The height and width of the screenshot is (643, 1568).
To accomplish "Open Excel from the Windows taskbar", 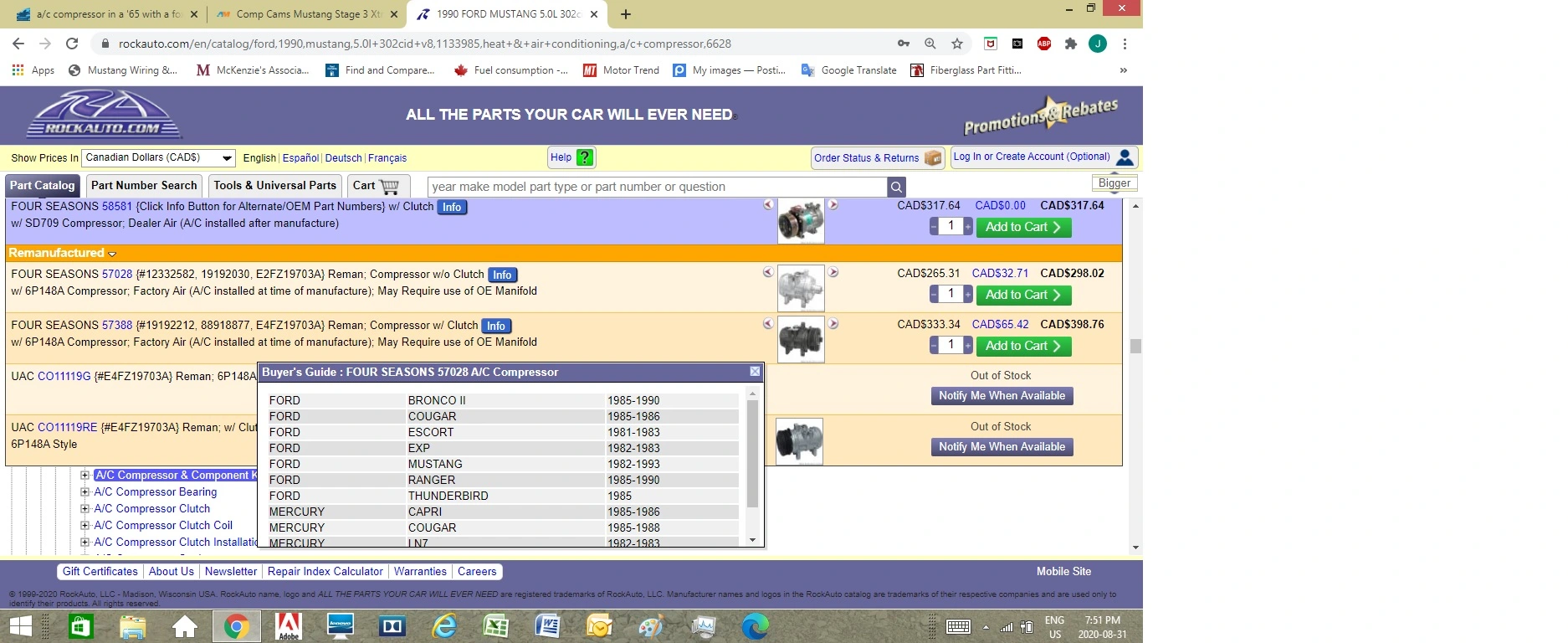I will coord(496,625).
